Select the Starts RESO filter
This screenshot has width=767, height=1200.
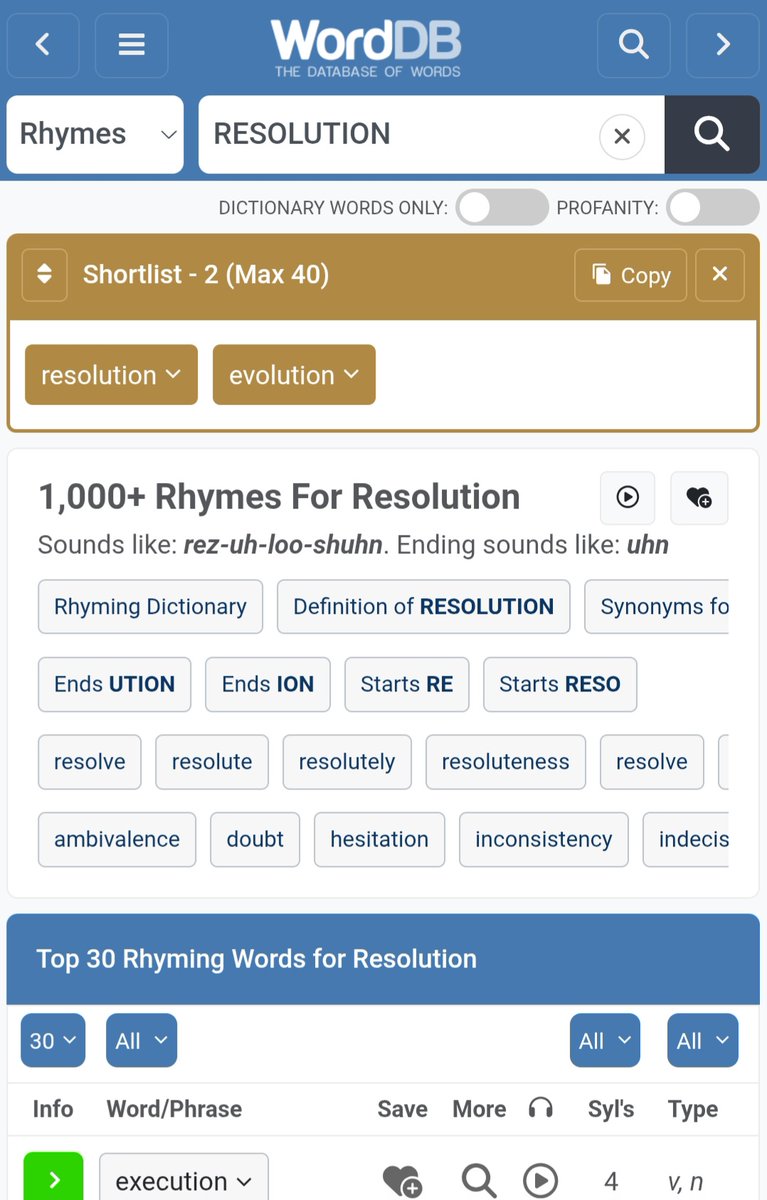[560, 684]
